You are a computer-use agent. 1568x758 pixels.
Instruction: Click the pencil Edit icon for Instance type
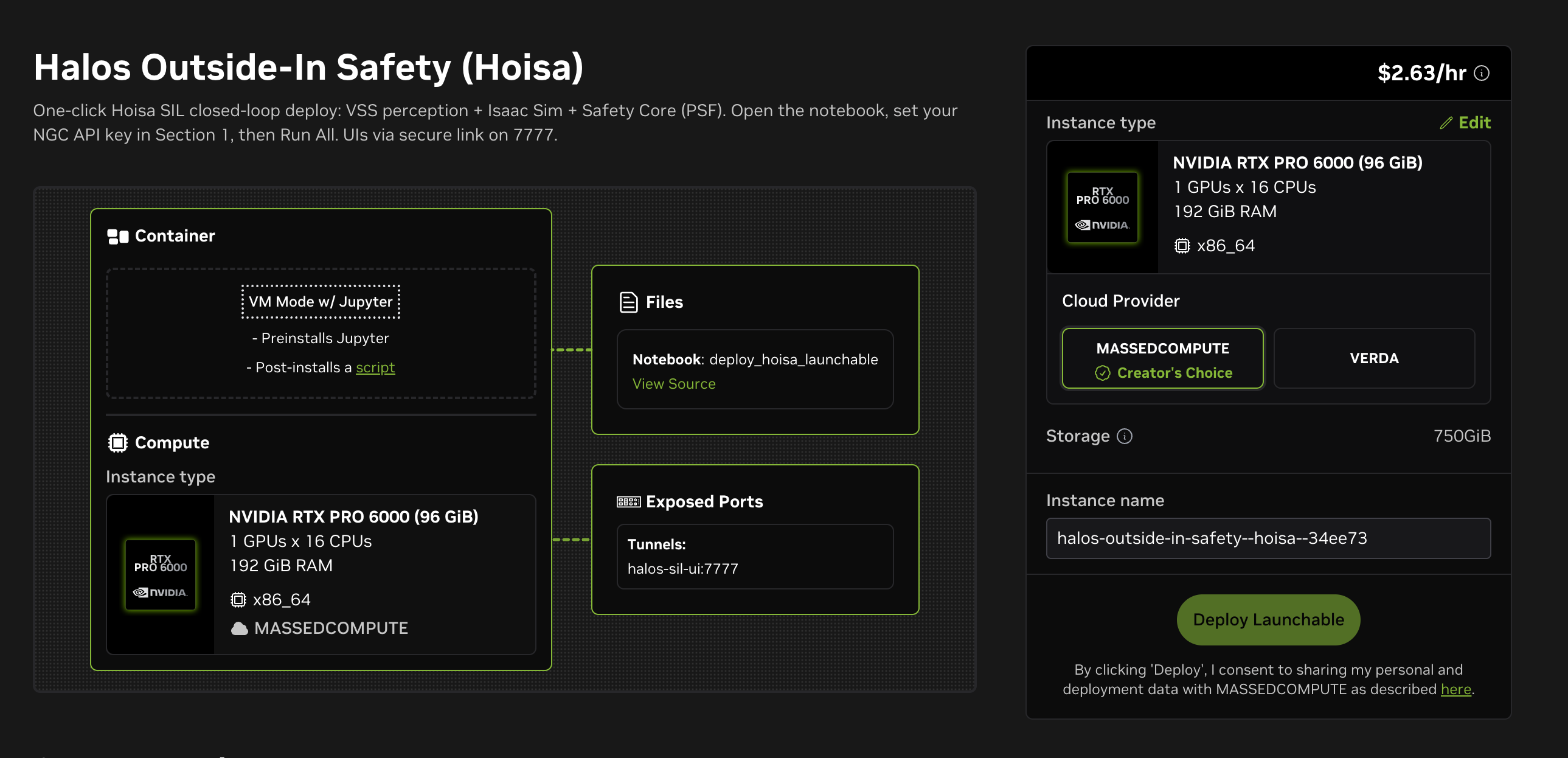tap(1446, 123)
